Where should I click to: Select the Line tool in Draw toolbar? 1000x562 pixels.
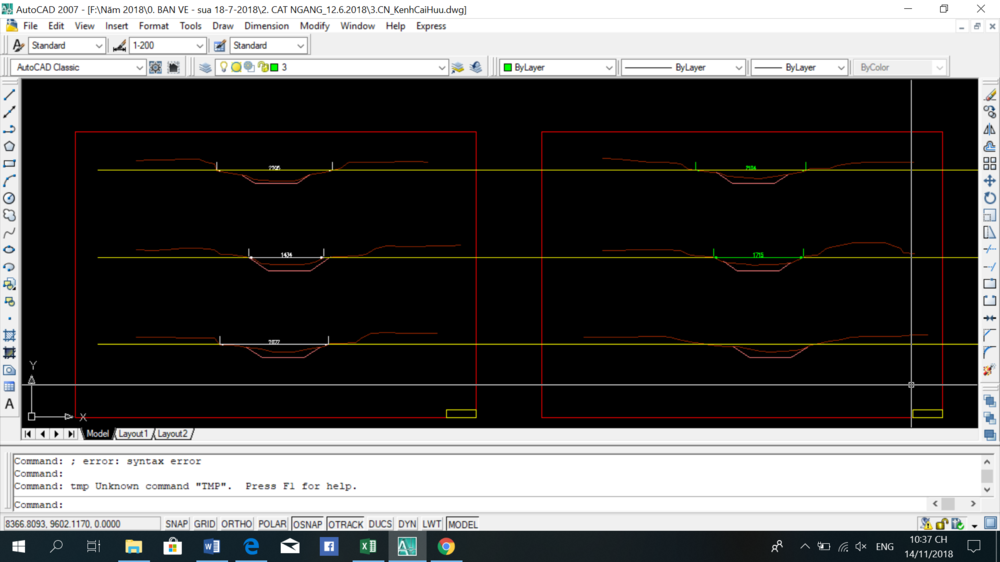click(x=10, y=95)
